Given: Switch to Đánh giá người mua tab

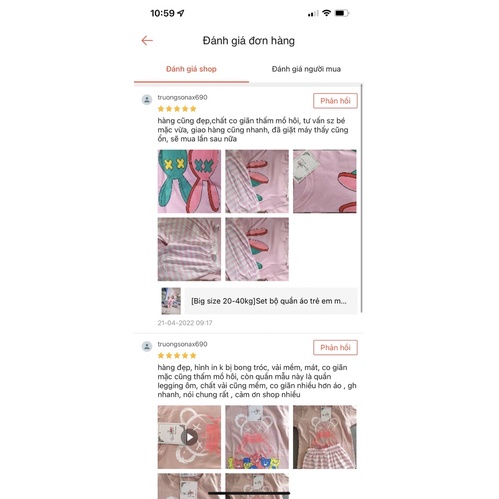Looking at the screenshot, I should 306,69.
